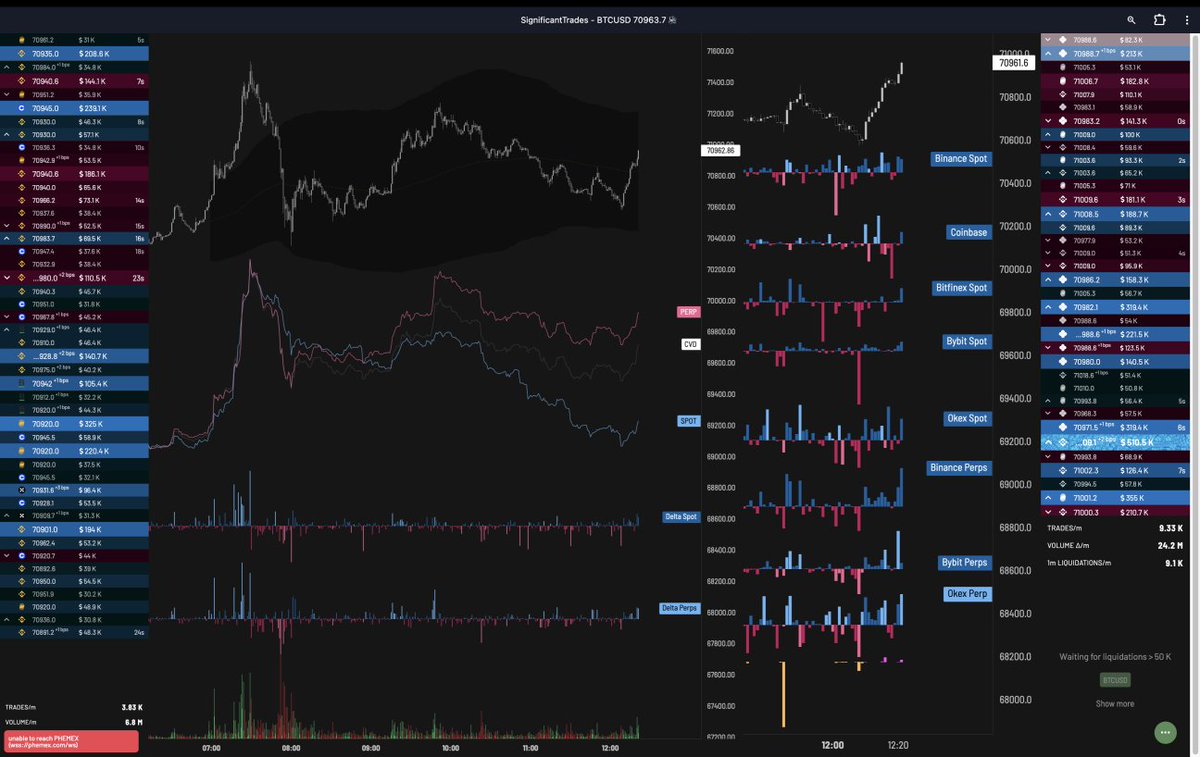This screenshot has height=757, width=1200.
Task: Click the PERP series label on the CVD chart
Action: (x=687, y=312)
